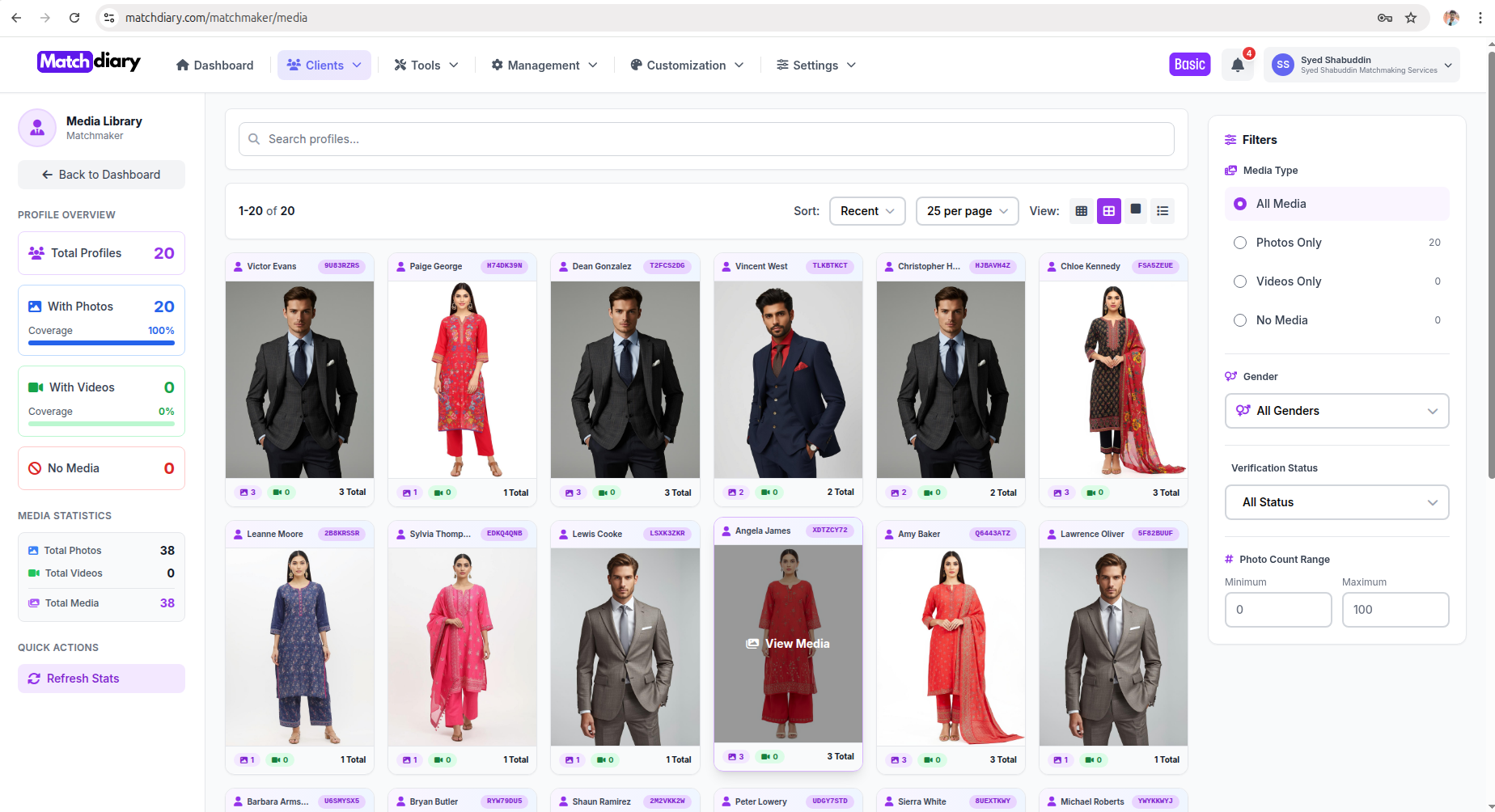Switch to the small grid view
The width and height of the screenshot is (1495, 812).
tap(1082, 211)
